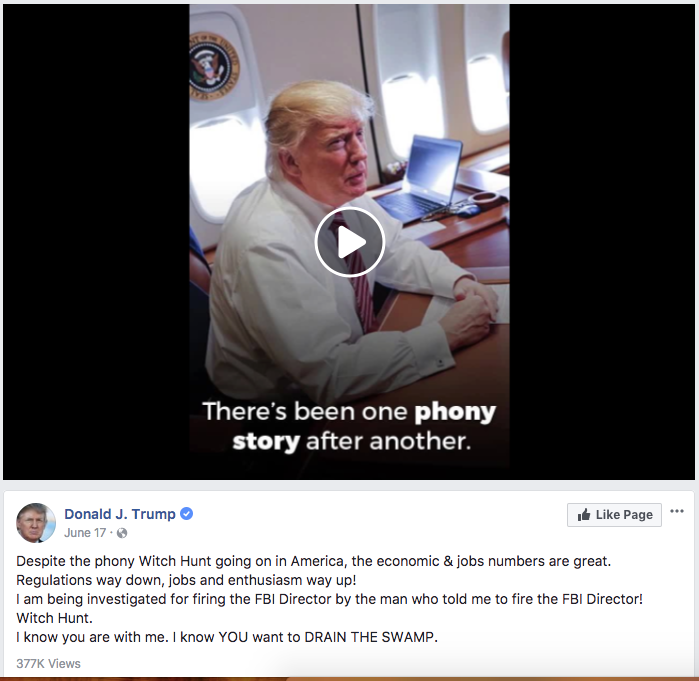
Task: Click the Like Page button
Action: coord(614,515)
